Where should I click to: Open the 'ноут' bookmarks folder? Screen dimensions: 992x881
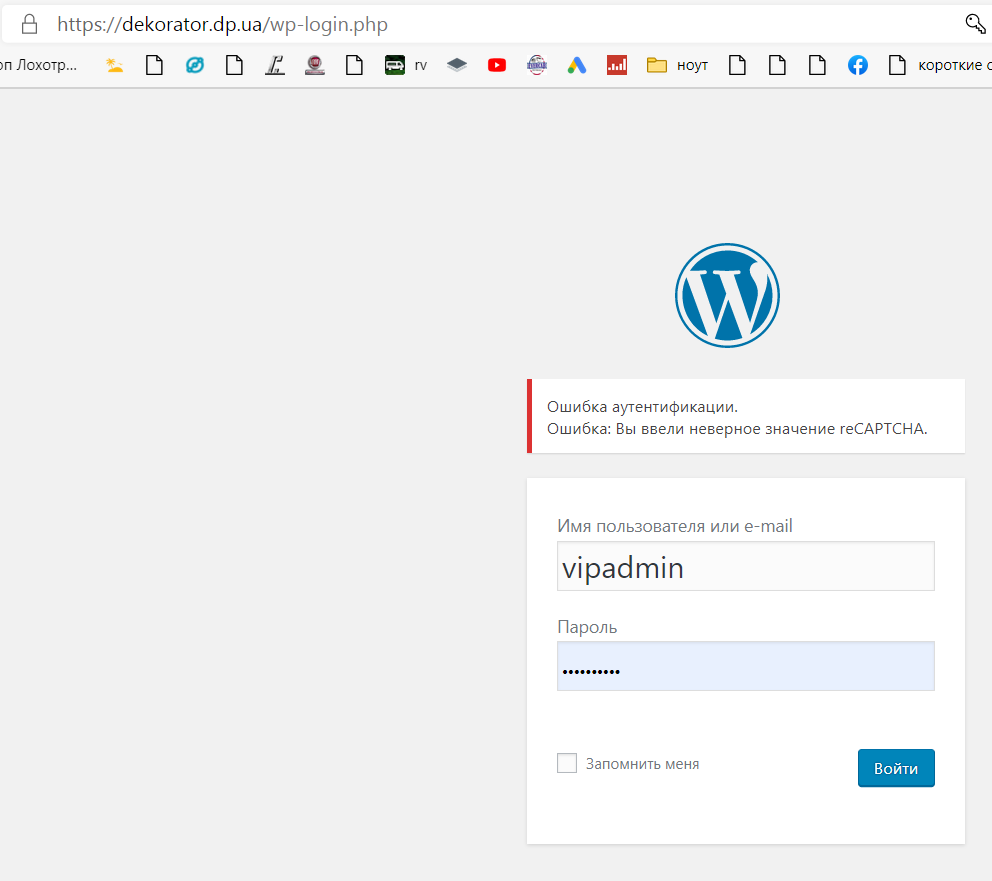tap(677, 65)
